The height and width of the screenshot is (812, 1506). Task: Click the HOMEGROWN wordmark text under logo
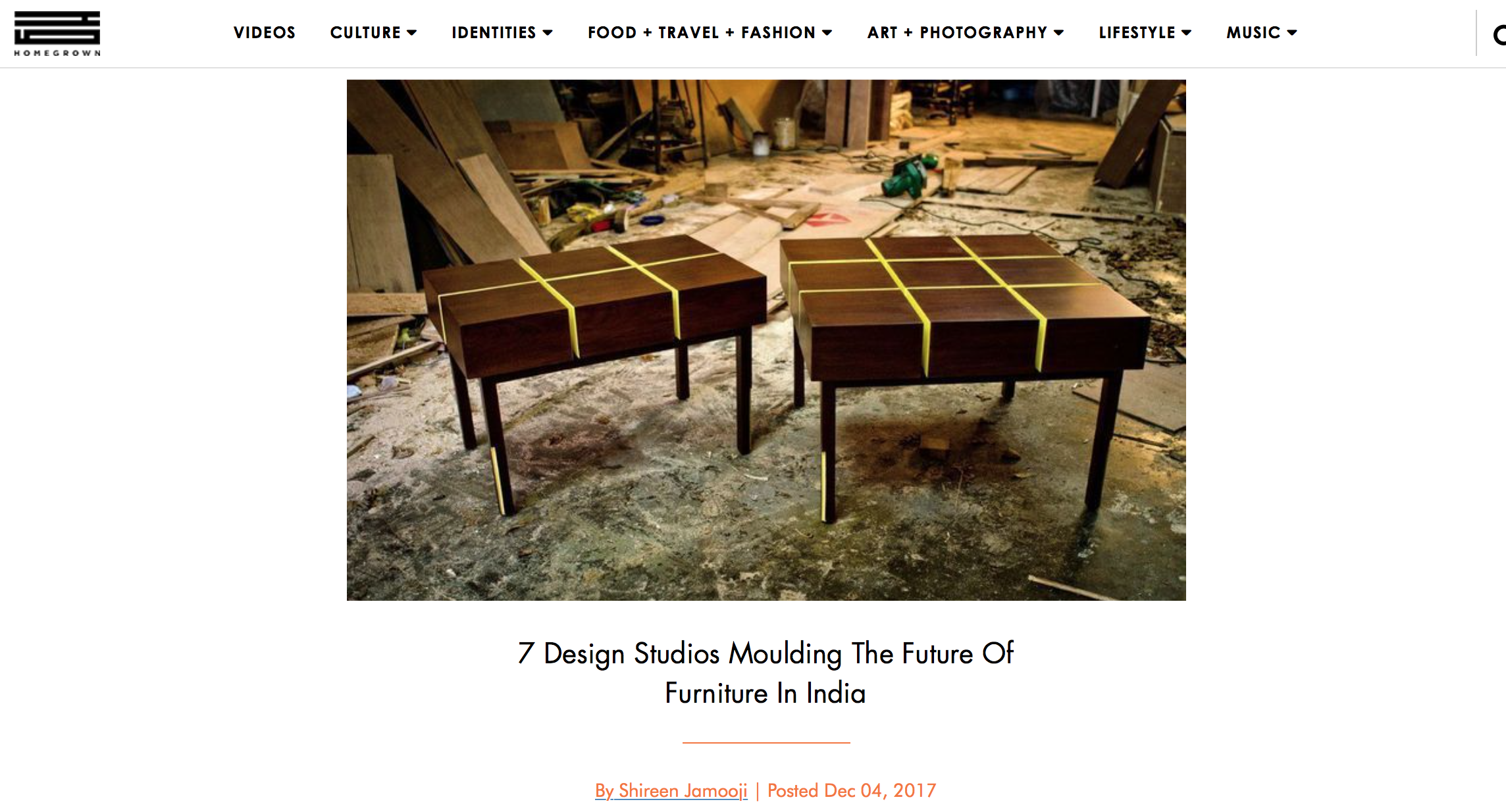tap(57, 53)
